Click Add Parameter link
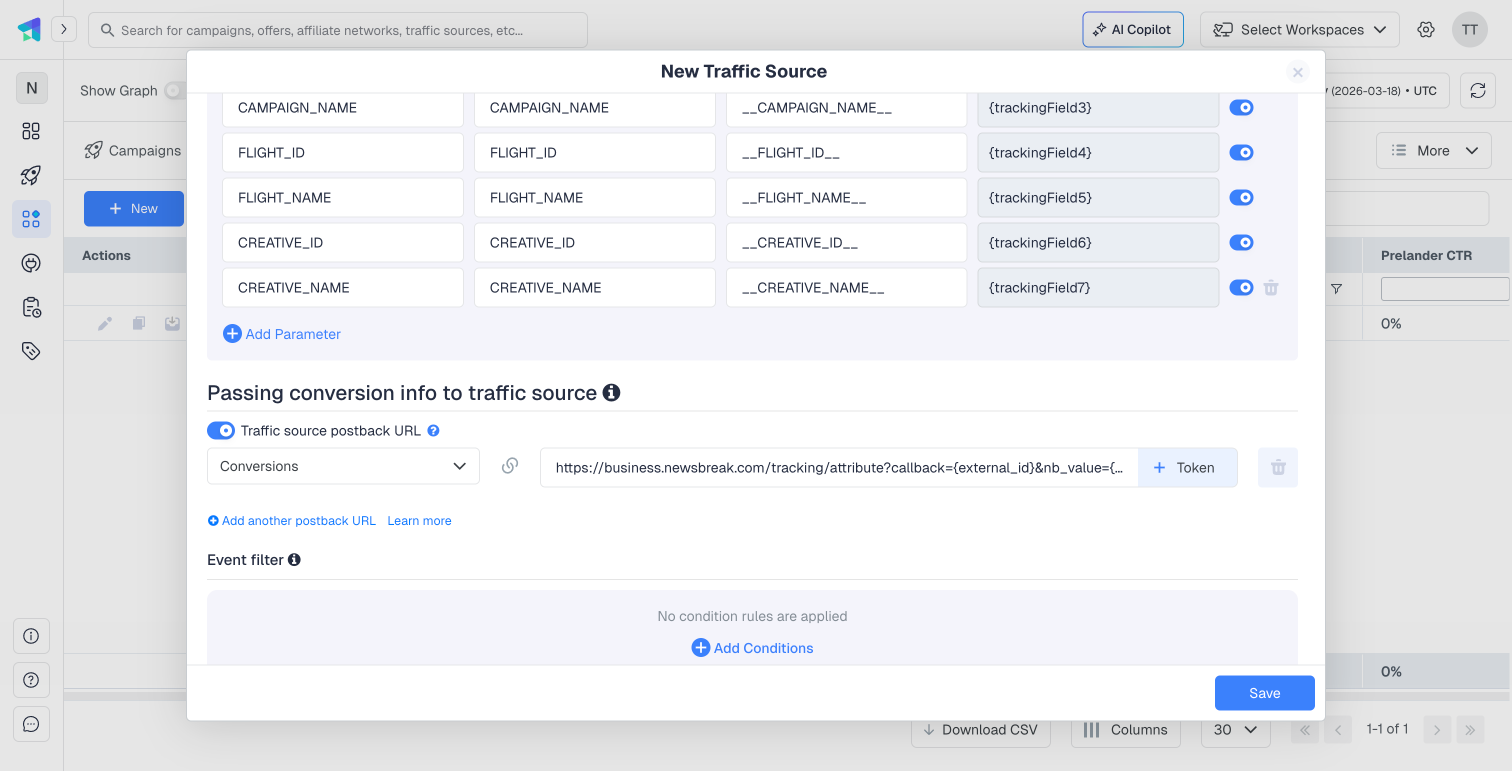 (x=282, y=334)
